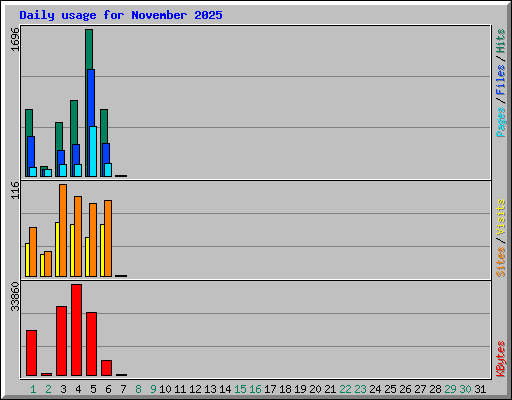The width and height of the screenshot is (512, 400).
Task: Click day '10' on the x-axis
Action: point(165,389)
